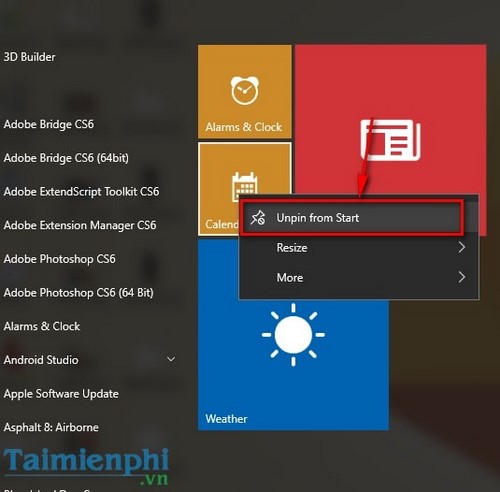Click the unpin icon in context menu
The height and width of the screenshot is (492, 500).
[x=258, y=218]
